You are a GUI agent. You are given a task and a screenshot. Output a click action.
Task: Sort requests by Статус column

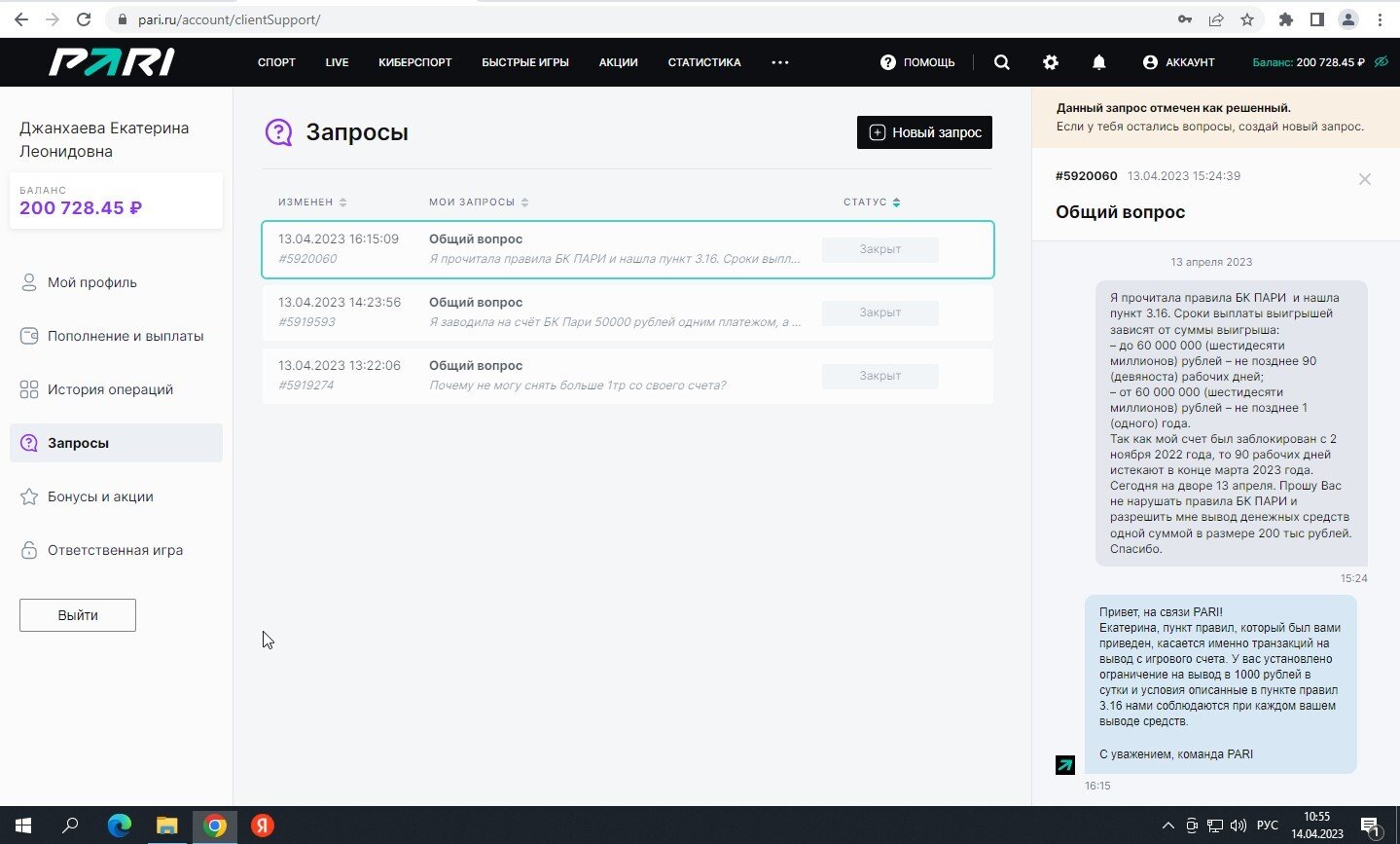[871, 202]
